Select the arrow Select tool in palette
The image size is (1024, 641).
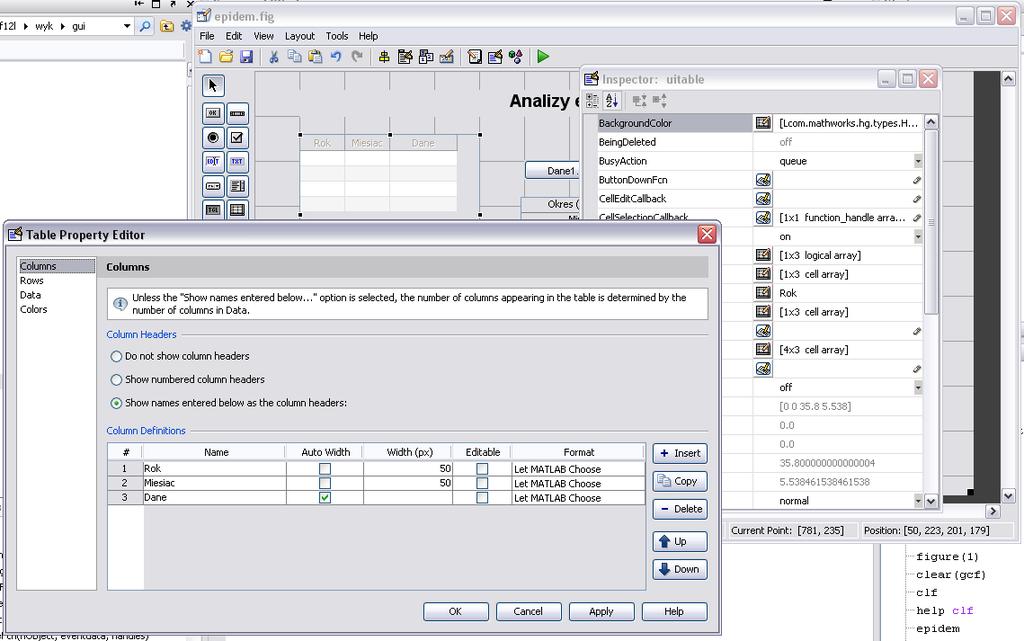(x=213, y=86)
